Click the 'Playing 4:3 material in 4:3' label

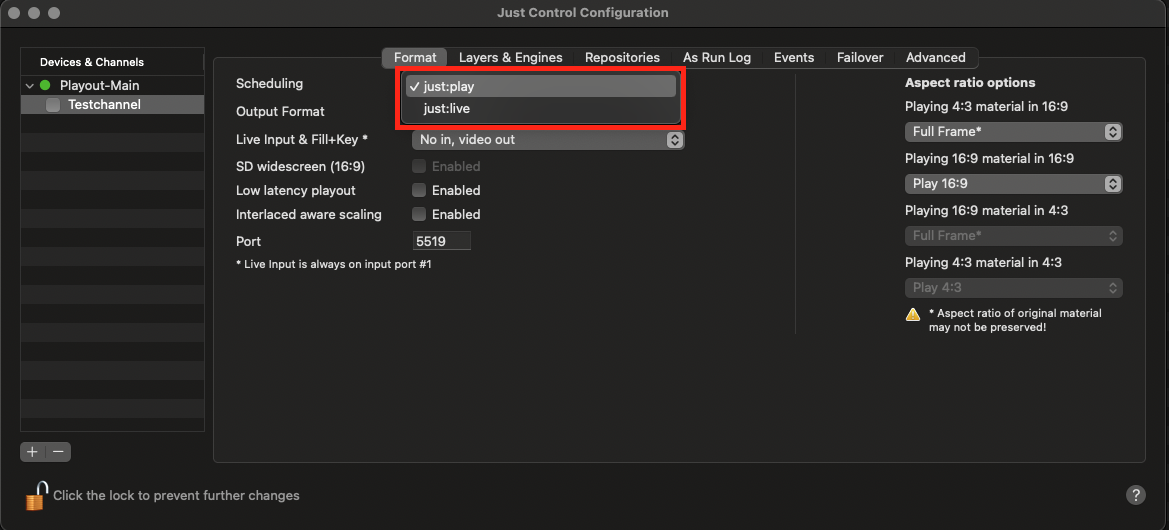[983, 262]
